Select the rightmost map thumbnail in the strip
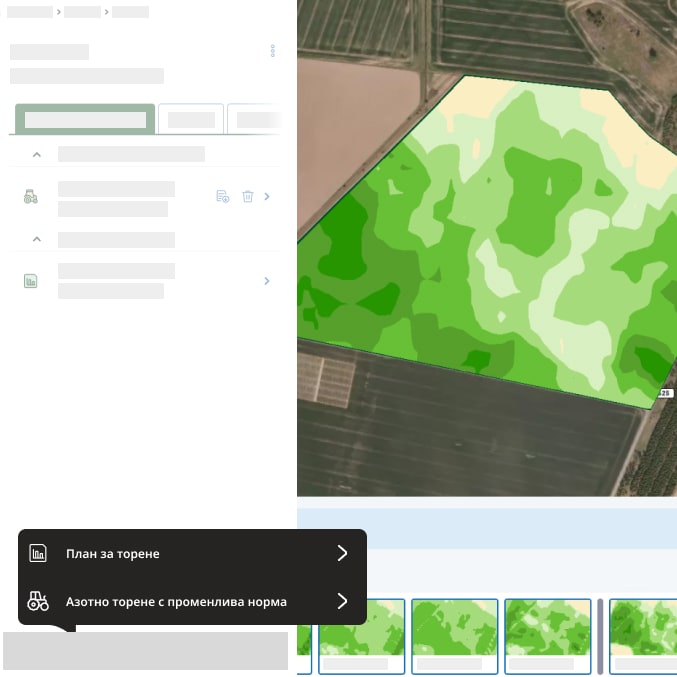Image resolution: width=677 pixels, height=677 pixels. click(x=643, y=634)
